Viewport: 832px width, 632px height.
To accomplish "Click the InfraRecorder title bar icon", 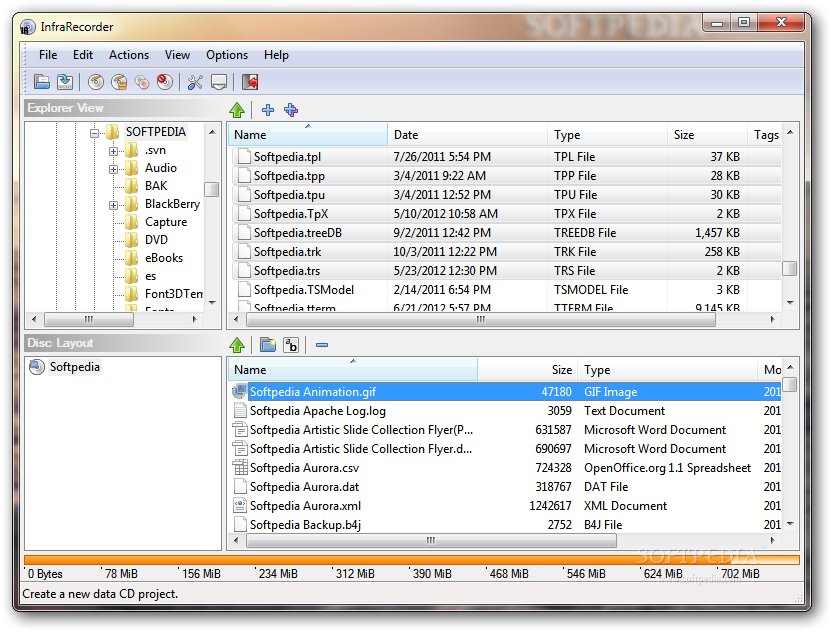I will 28,27.
